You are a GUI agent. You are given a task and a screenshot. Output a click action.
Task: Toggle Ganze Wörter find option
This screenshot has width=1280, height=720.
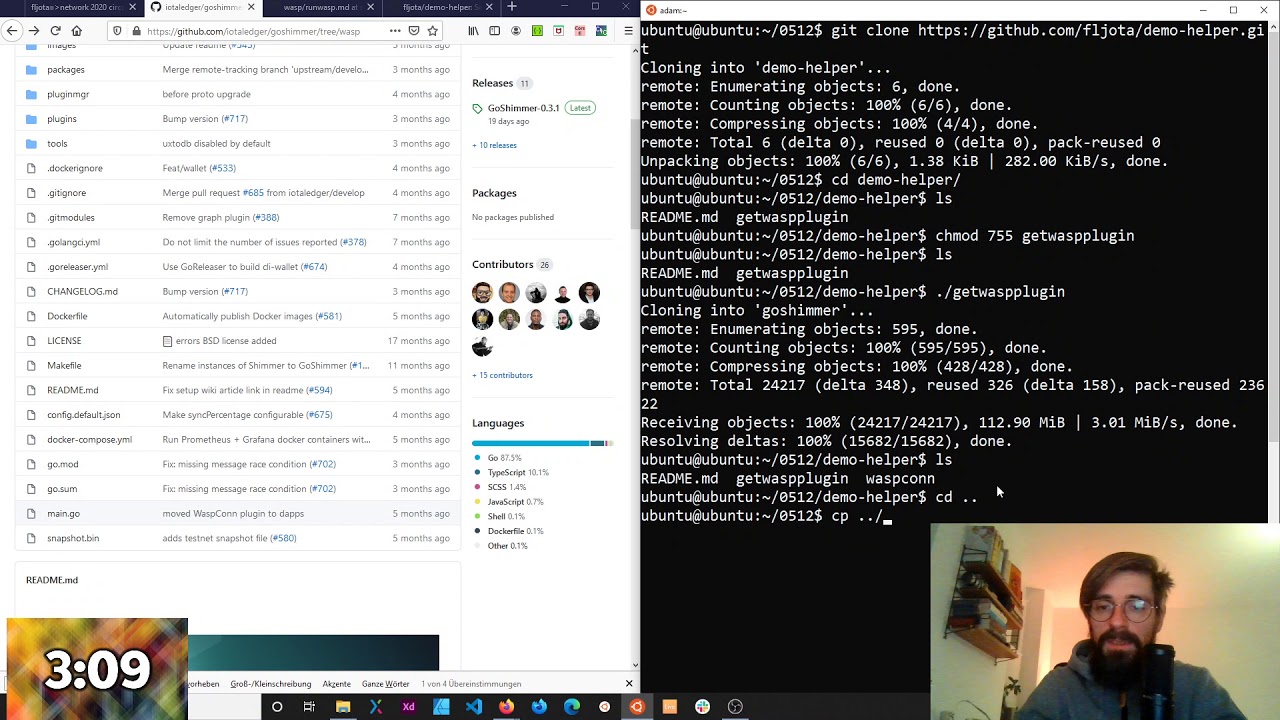coord(385,684)
